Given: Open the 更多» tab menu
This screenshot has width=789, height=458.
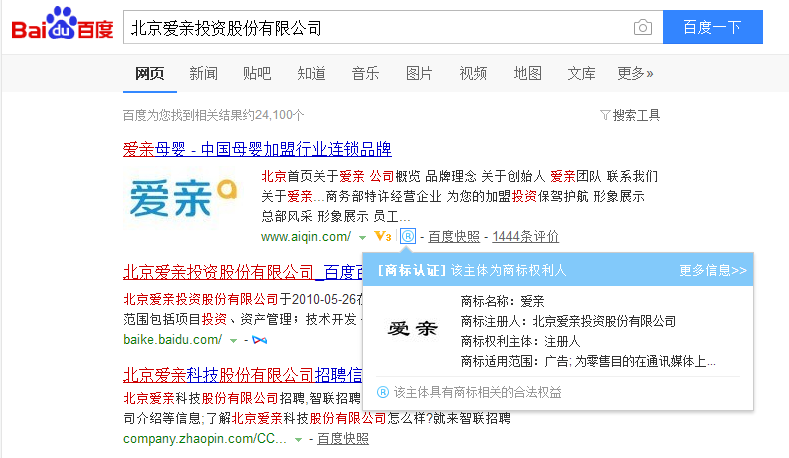Looking at the screenshot, I should click(x=635, y=73).
